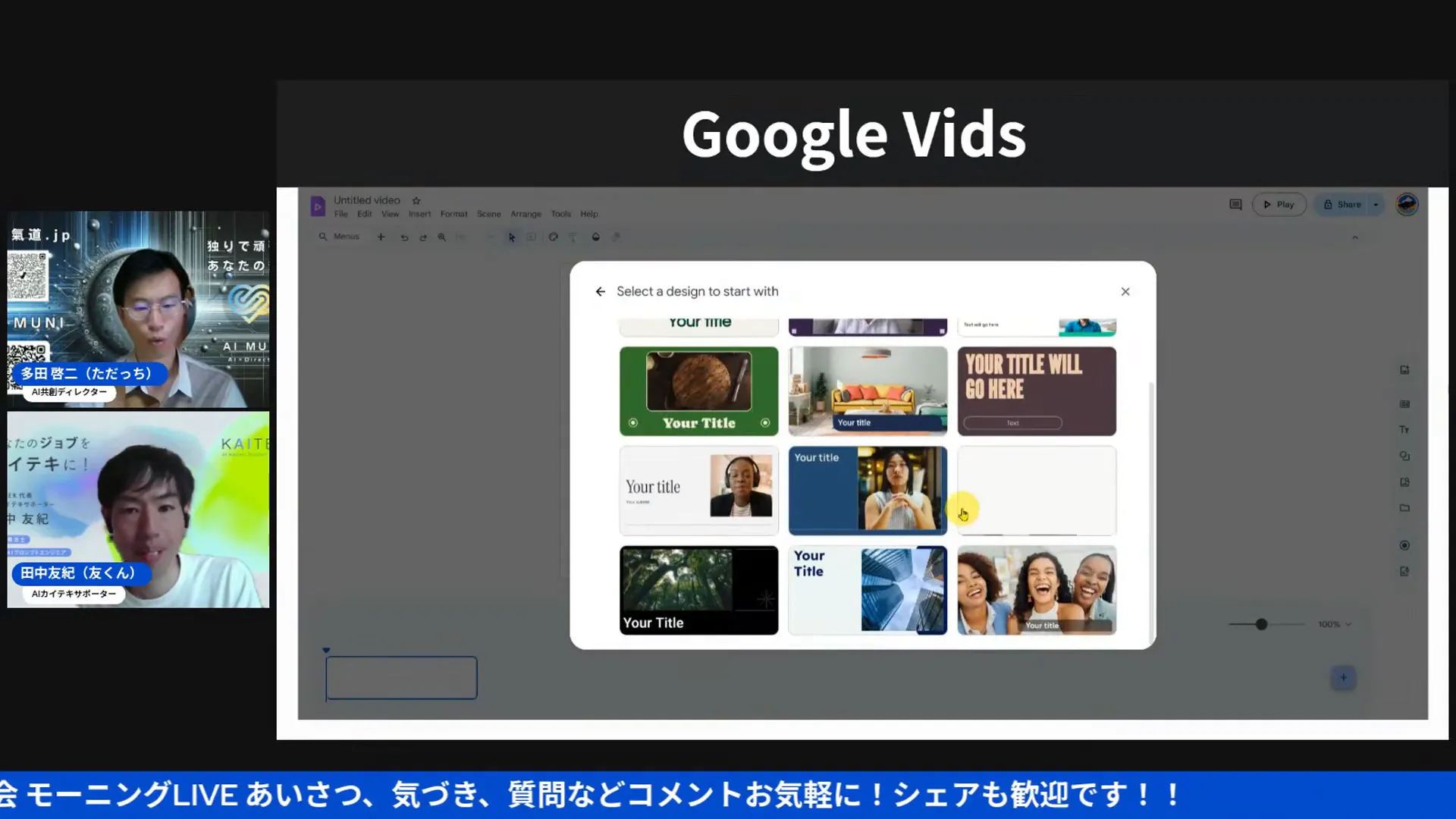1456x819 pixels.
Task: Click the Untitled video title
Action: [367, 200]
